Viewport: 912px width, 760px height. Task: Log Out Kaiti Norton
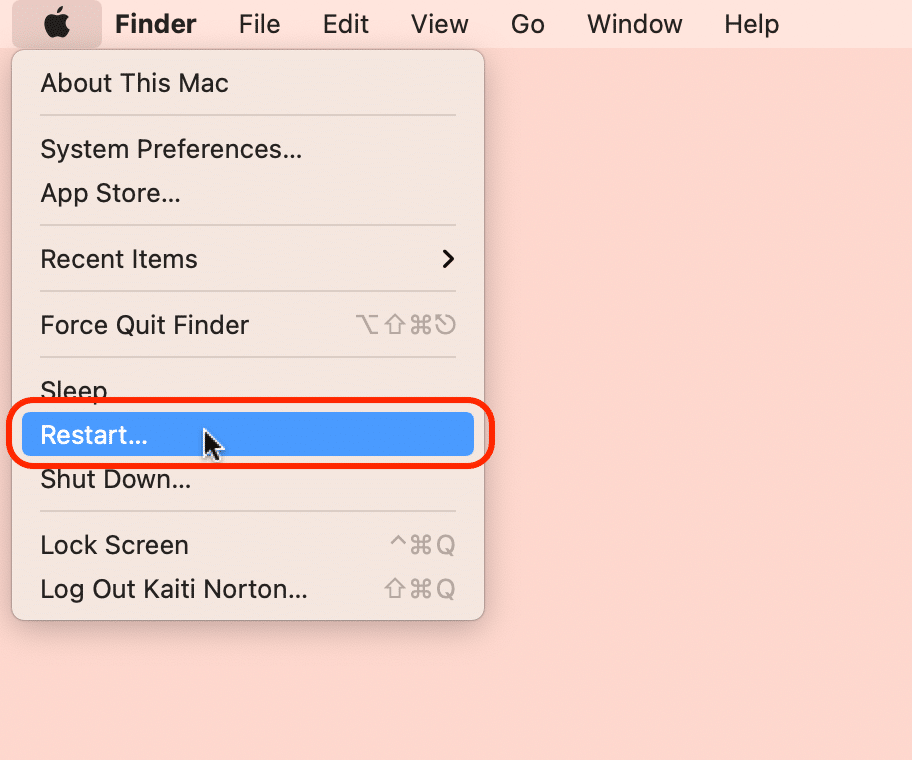click(173, 589)
